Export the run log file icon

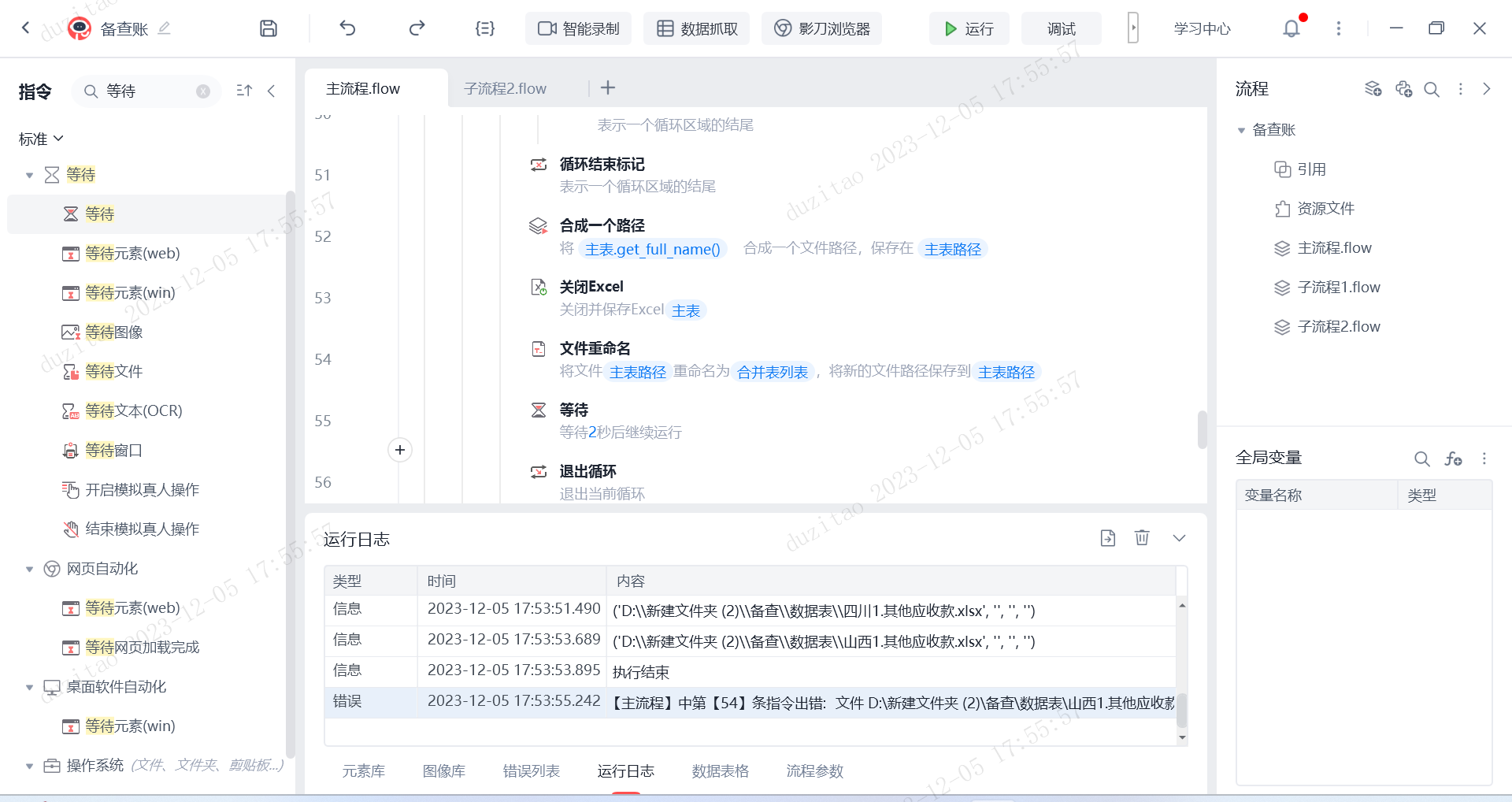(x=1108, y=537)
